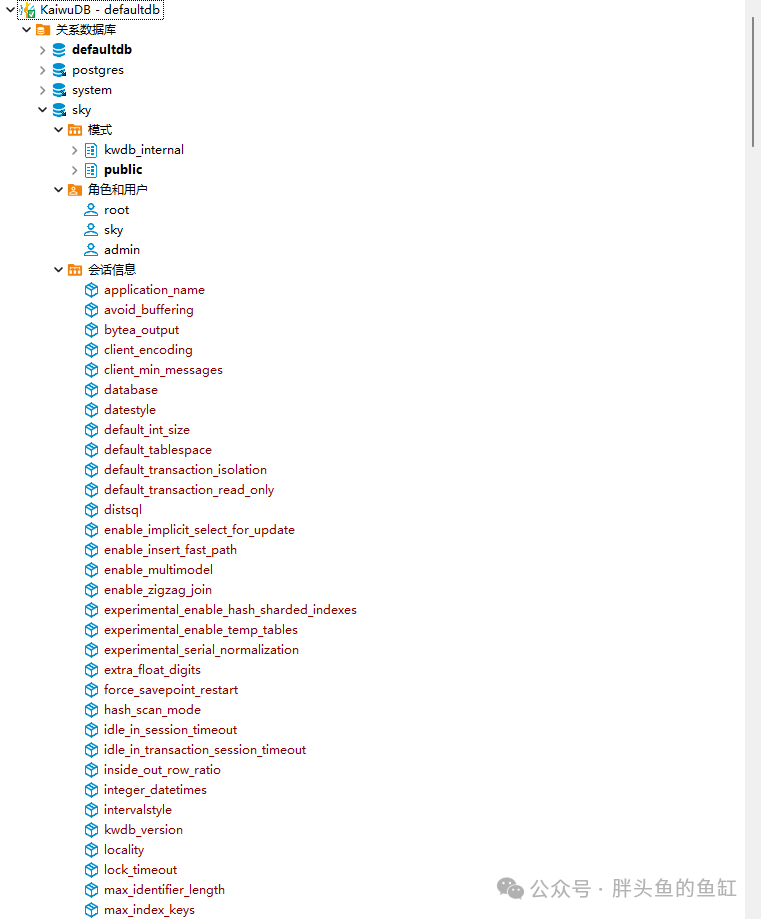Click the kwdb_version parameter icon
Image resolution: width=761 pixels, height=919 pixels.
[91, 830]
